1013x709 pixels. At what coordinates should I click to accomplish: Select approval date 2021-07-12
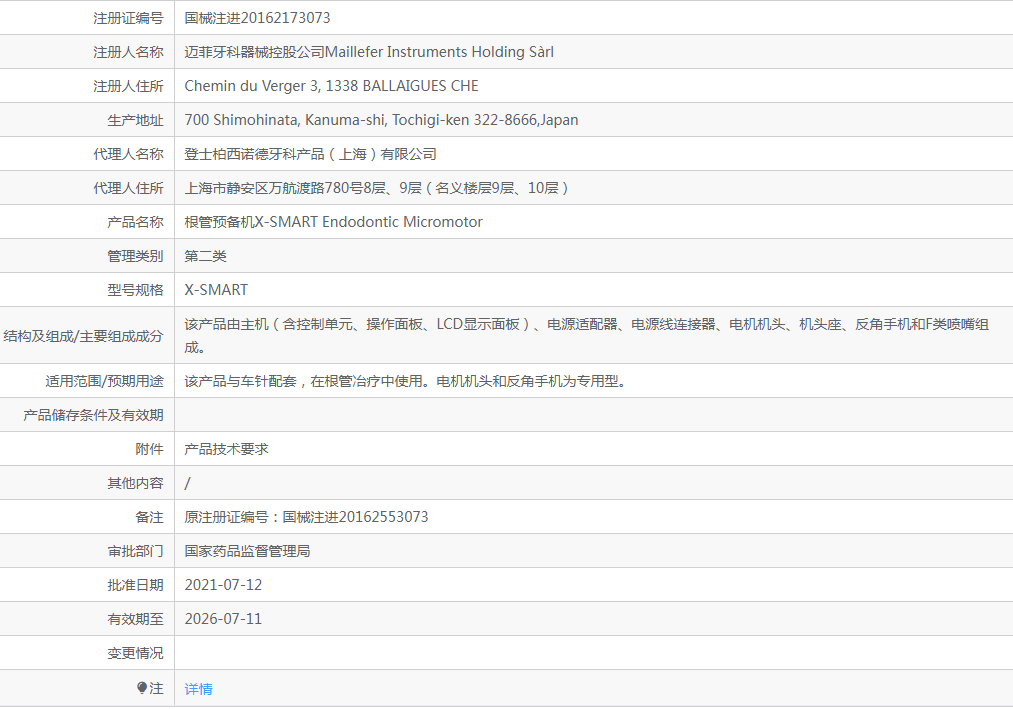pos(224,585)
